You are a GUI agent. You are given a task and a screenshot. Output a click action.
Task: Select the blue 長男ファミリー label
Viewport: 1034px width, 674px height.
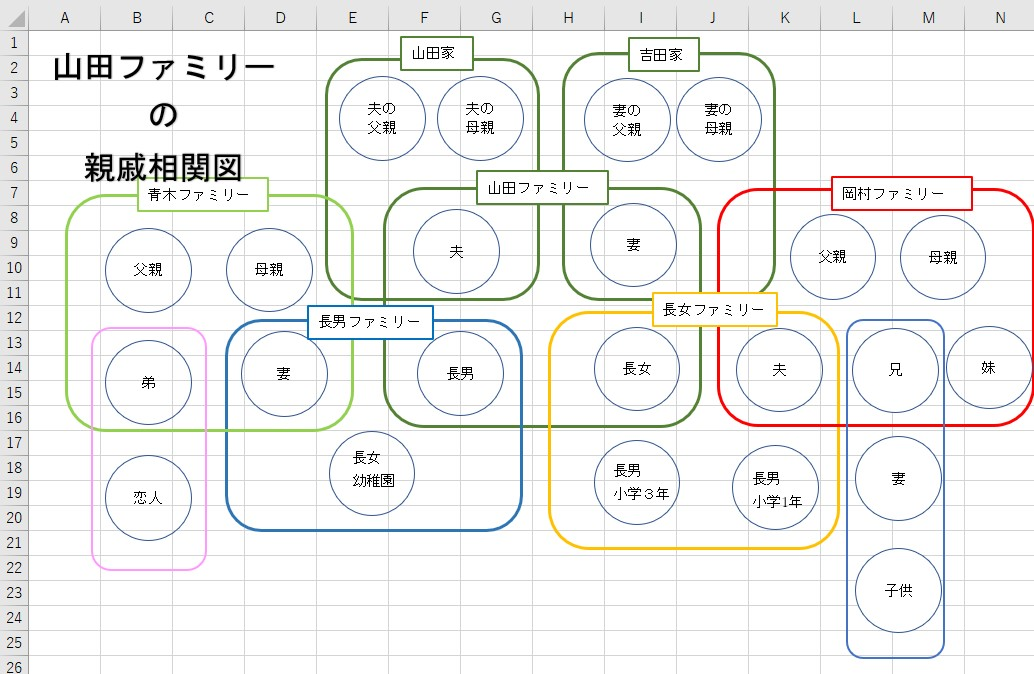(x=370, y=322)
